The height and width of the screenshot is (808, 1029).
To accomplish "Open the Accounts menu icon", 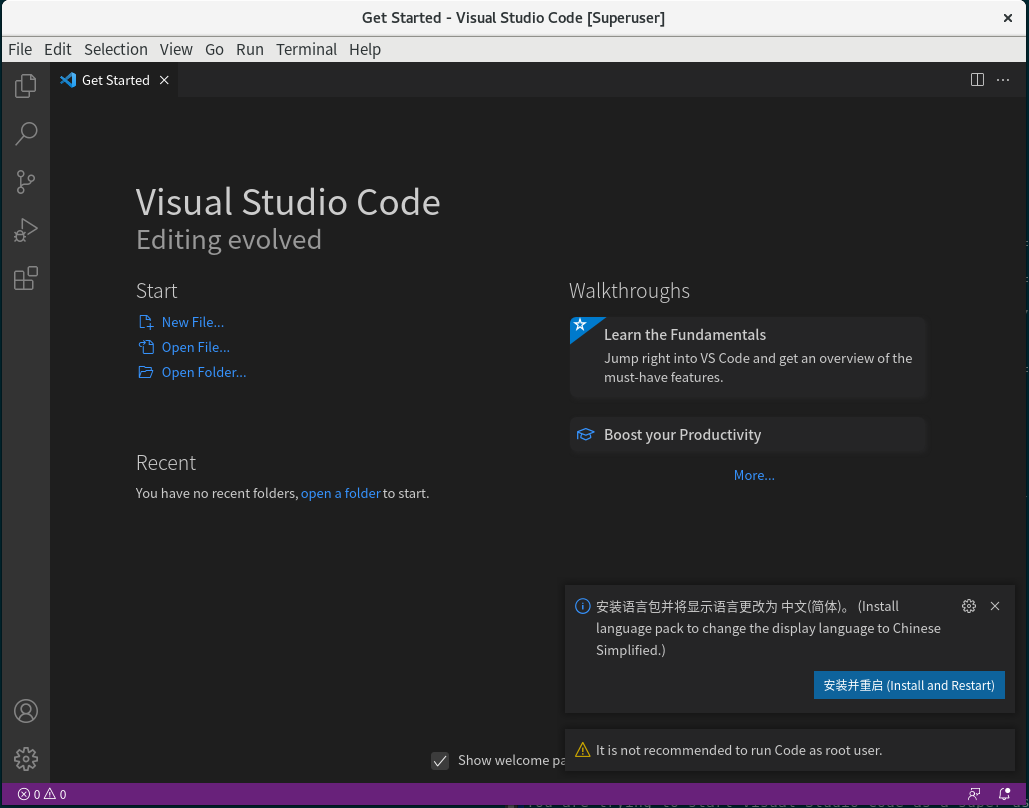I will click(x=26, y=711).
